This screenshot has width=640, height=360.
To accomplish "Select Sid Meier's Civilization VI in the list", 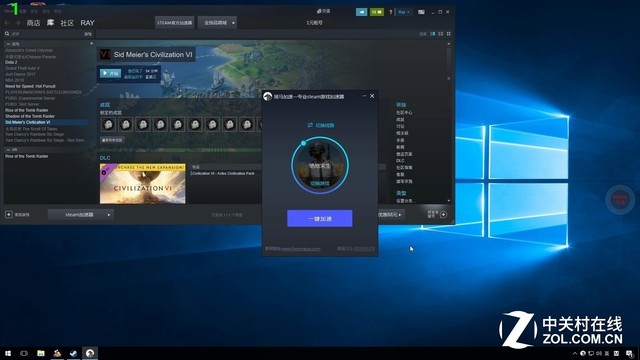I will tap(46, 122).
